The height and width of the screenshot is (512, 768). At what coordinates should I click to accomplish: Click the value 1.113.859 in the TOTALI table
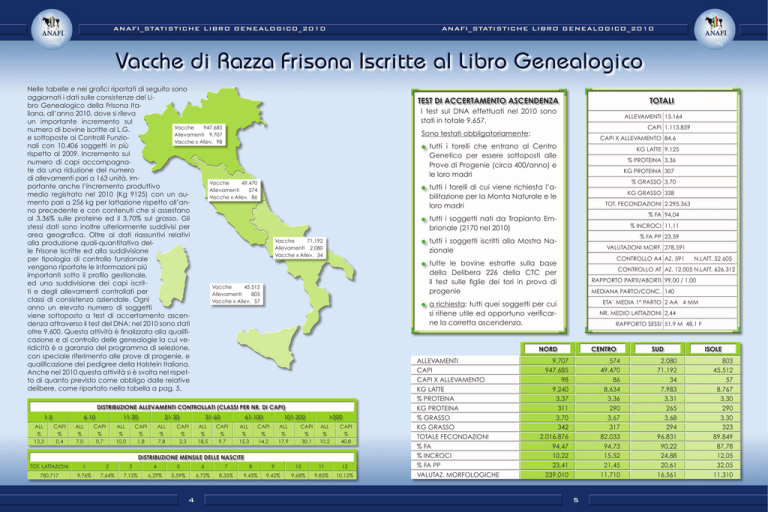point(677,127)
